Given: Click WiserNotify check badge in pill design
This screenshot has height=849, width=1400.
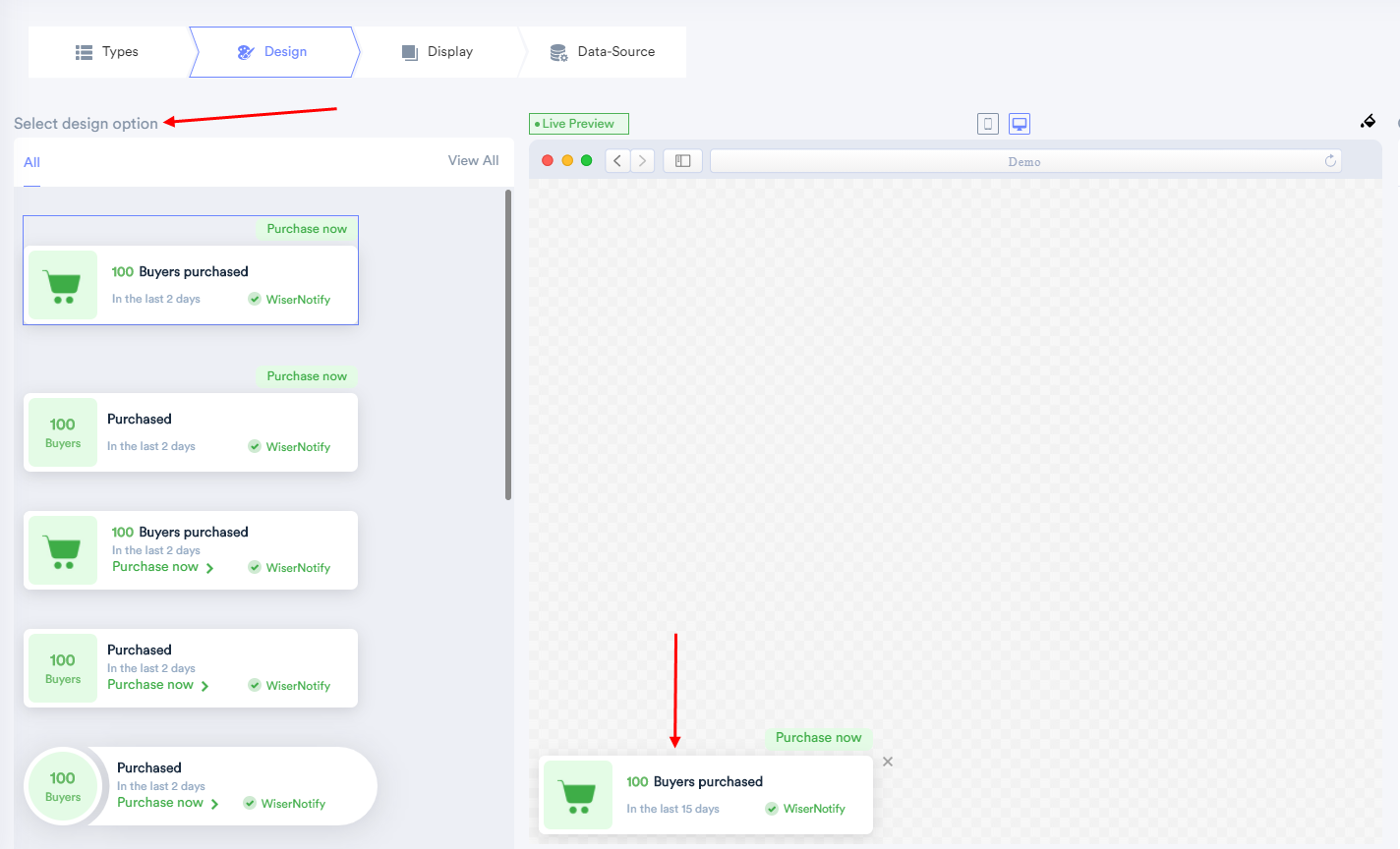Looking at the screenshot, I should click(284, 804).
